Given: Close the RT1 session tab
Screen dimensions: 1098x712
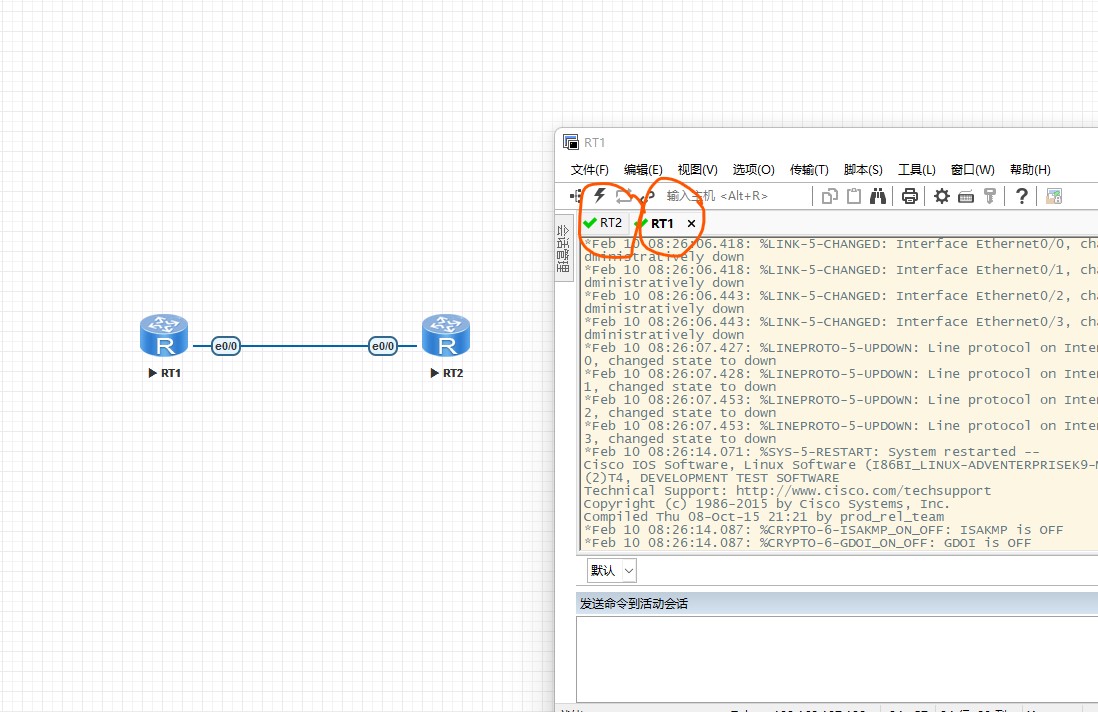Looking at the screenshot, I should point(691,223).
